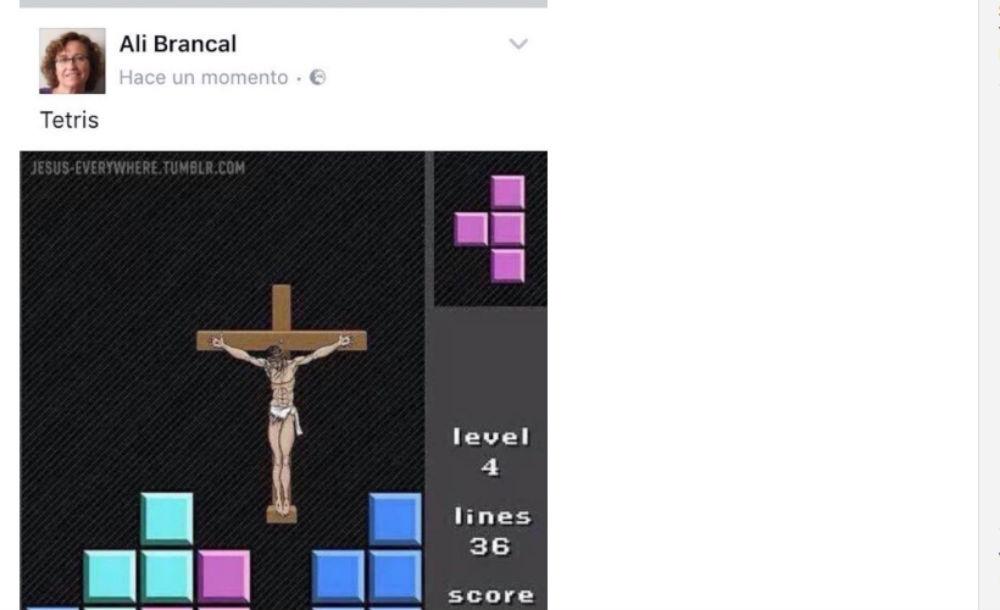Click the crucifix piece in the Tetris image
Screen dimensions: 1000x610
pyautogui.click(x=281, y=403)
